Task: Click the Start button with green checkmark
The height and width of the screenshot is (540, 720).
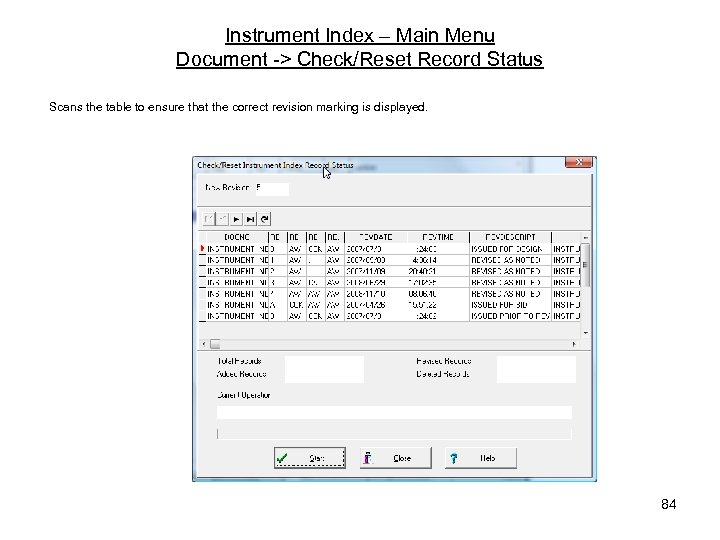Action: (x=309, y=458)
